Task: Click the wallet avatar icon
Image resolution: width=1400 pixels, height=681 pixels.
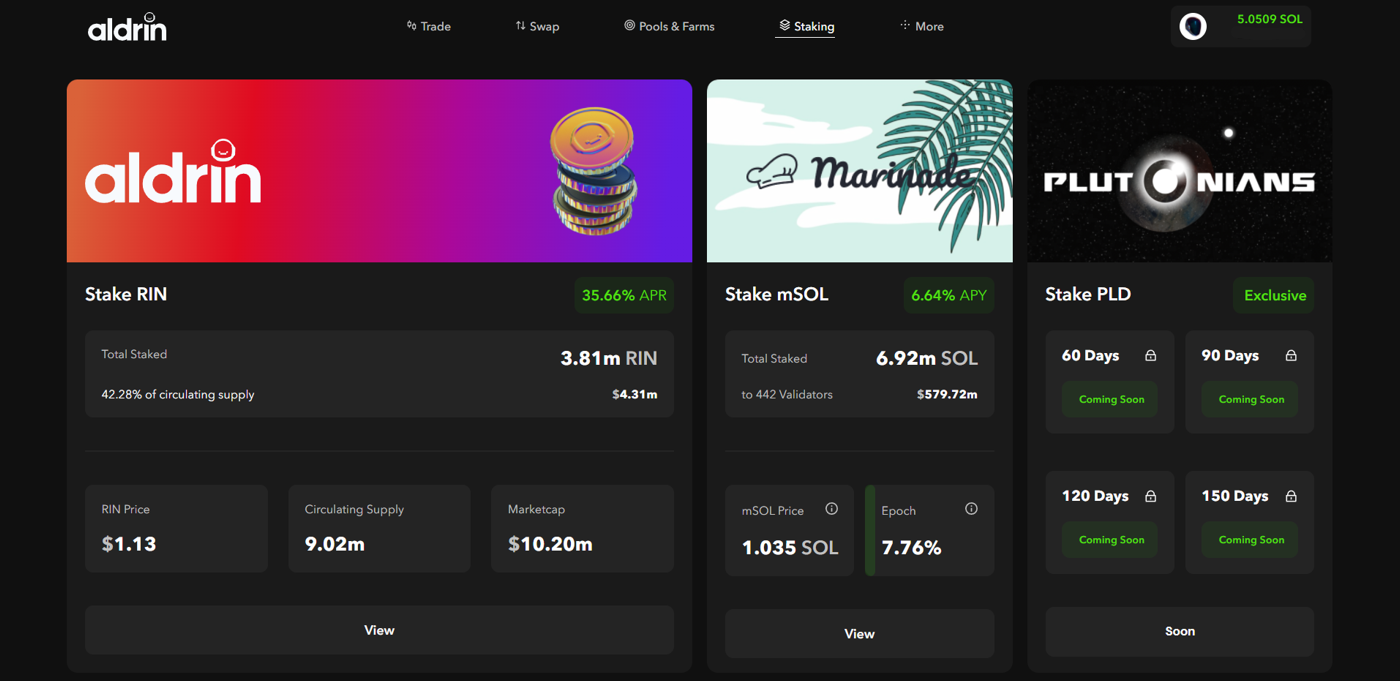Action: (x=1193, y=26)
